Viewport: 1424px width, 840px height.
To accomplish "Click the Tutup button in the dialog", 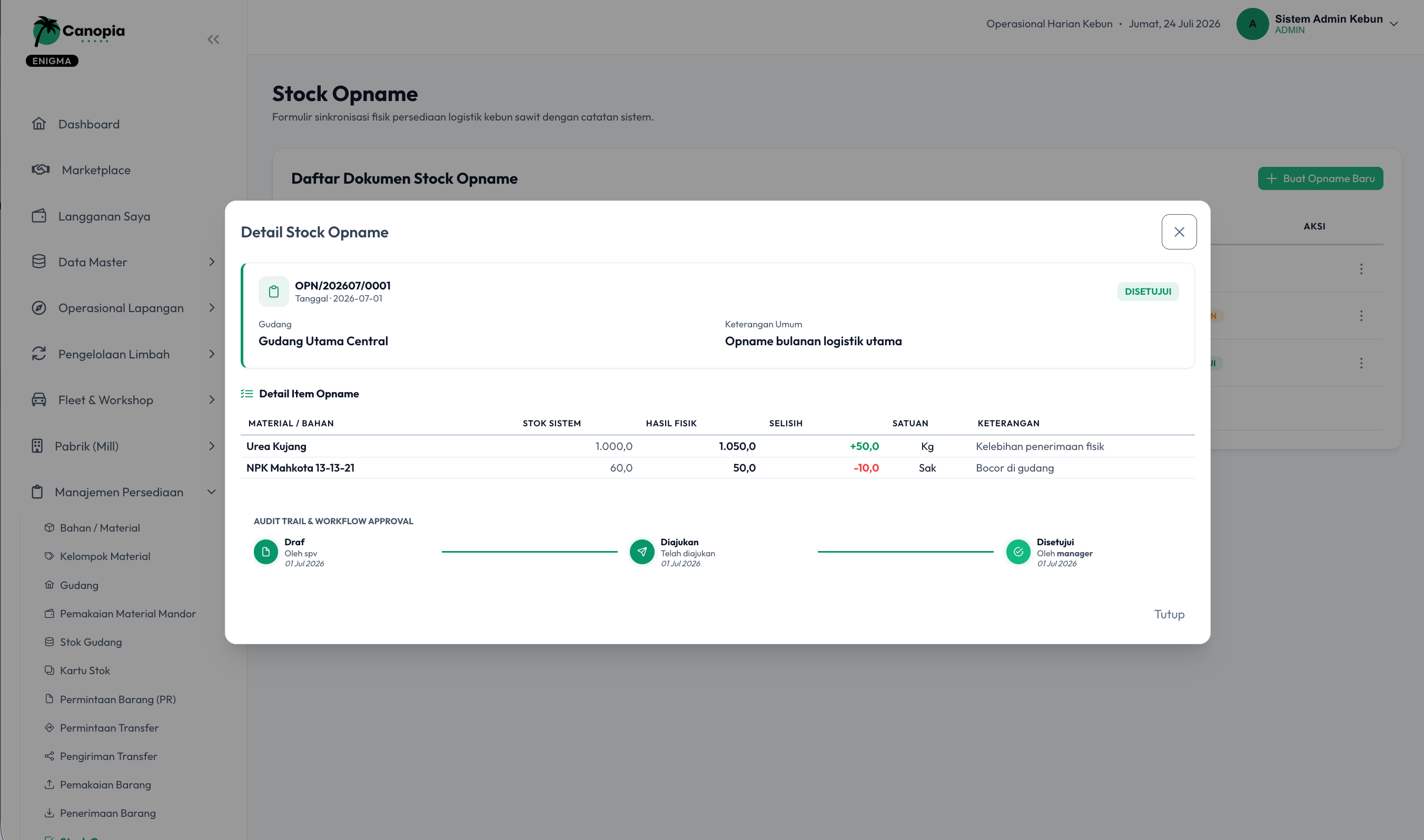I will click(x=1169, y=614).
